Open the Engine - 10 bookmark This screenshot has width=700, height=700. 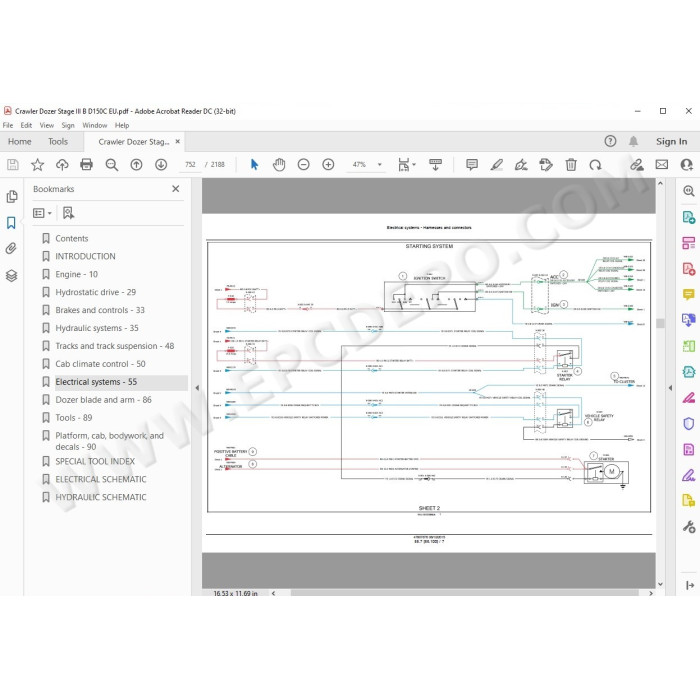(76, 274)
